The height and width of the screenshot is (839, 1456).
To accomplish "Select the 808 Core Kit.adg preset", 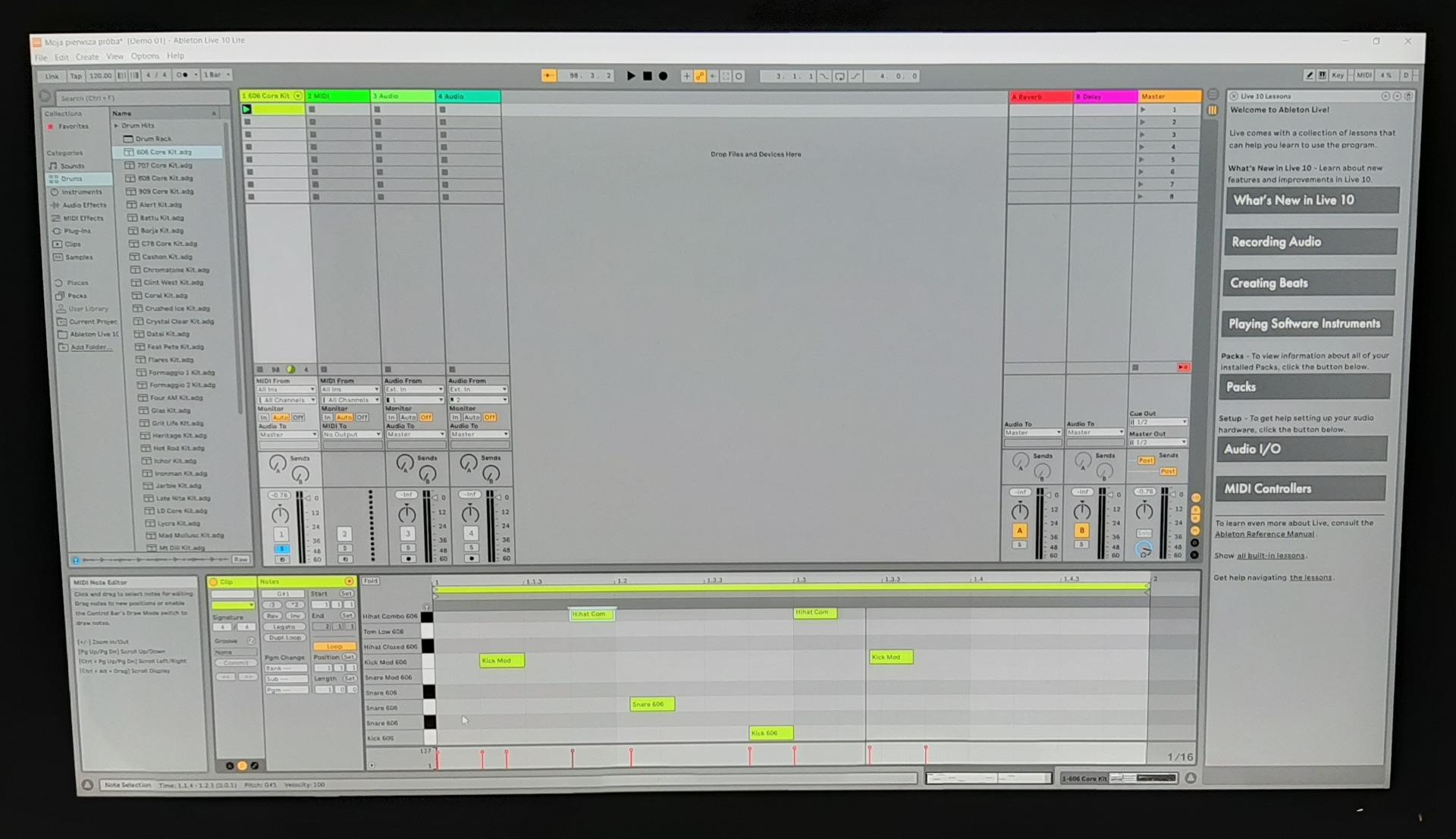I will (x=165, y=178).
